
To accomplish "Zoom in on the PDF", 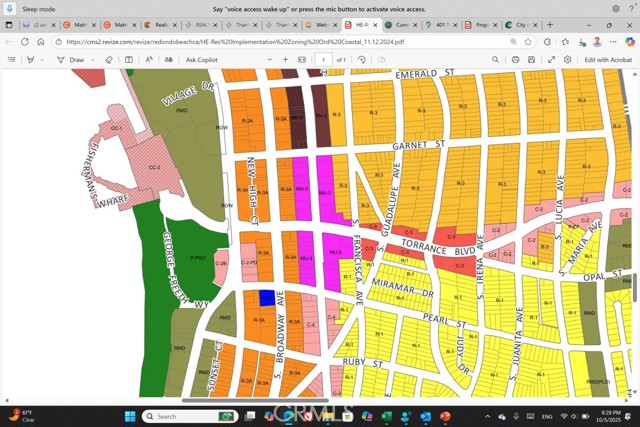I will [x=285, y=60].
